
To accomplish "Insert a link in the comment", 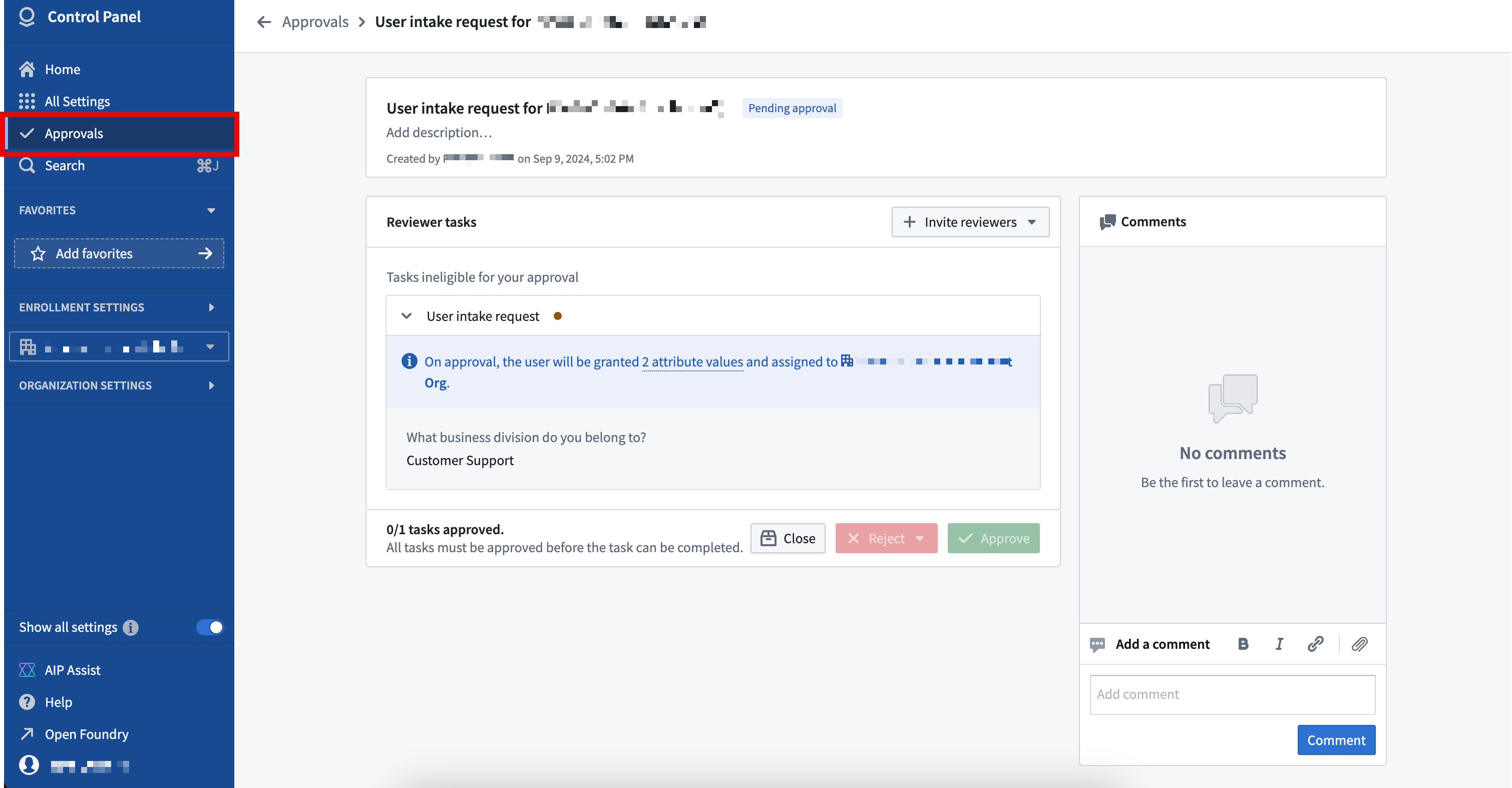I will [1315, 644].
